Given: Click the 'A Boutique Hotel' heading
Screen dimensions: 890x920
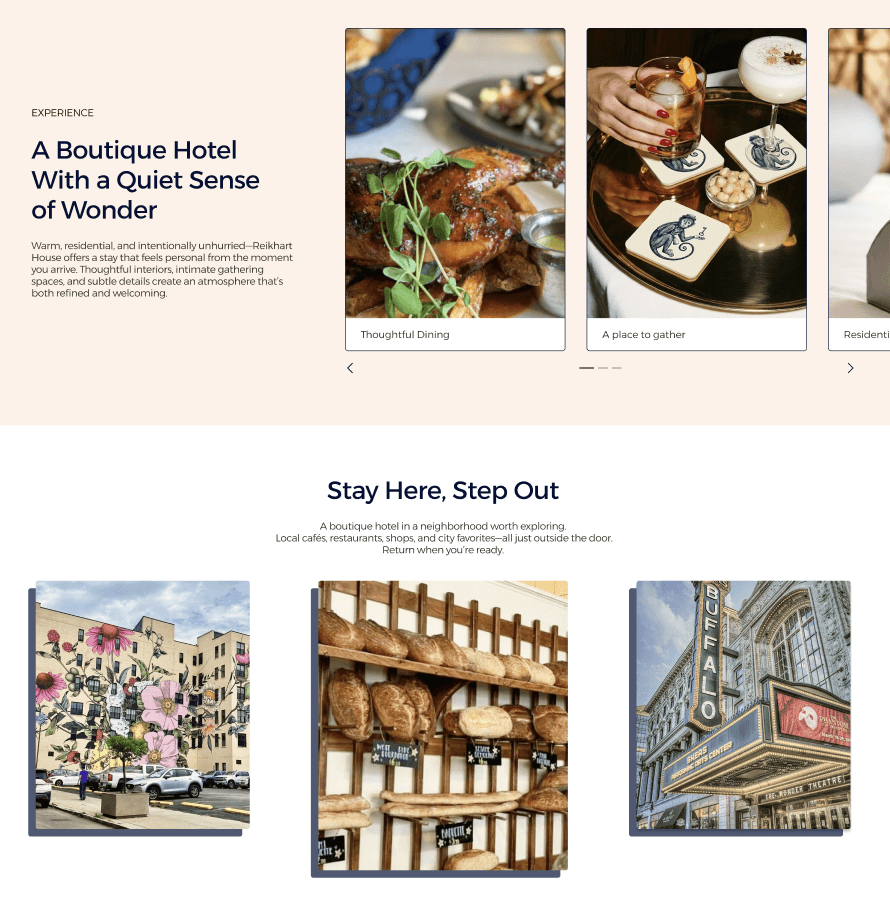Looking at the screenshot, I should (x=134, y=150).
